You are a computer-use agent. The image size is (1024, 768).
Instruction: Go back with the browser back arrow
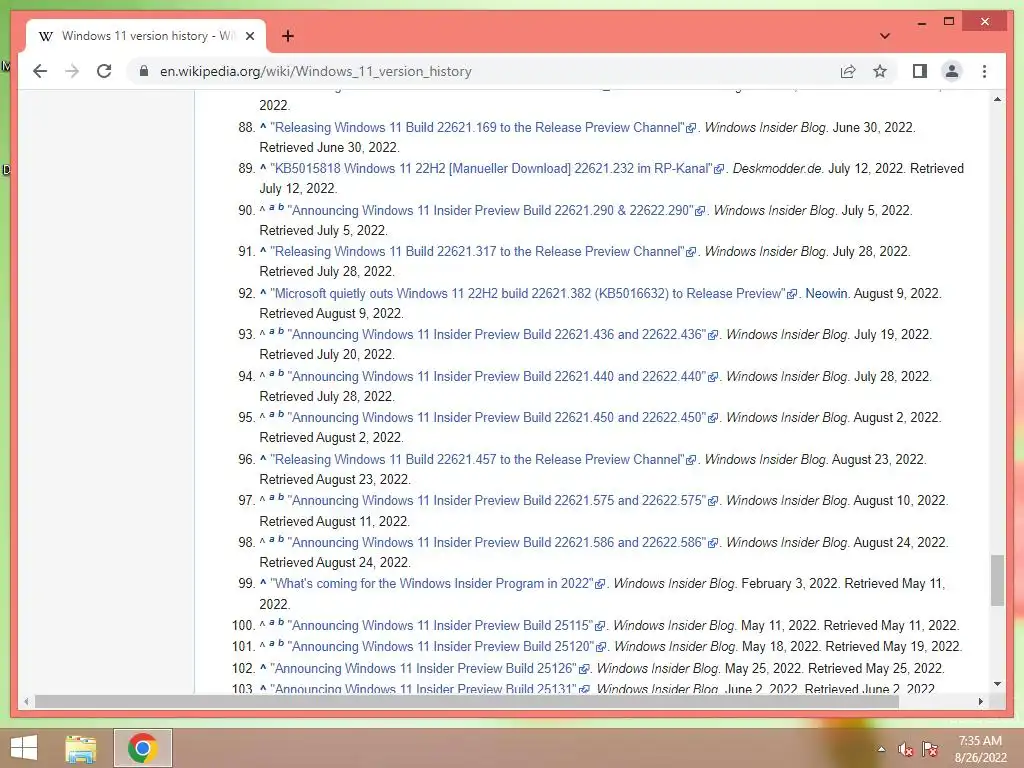(40, 71)
